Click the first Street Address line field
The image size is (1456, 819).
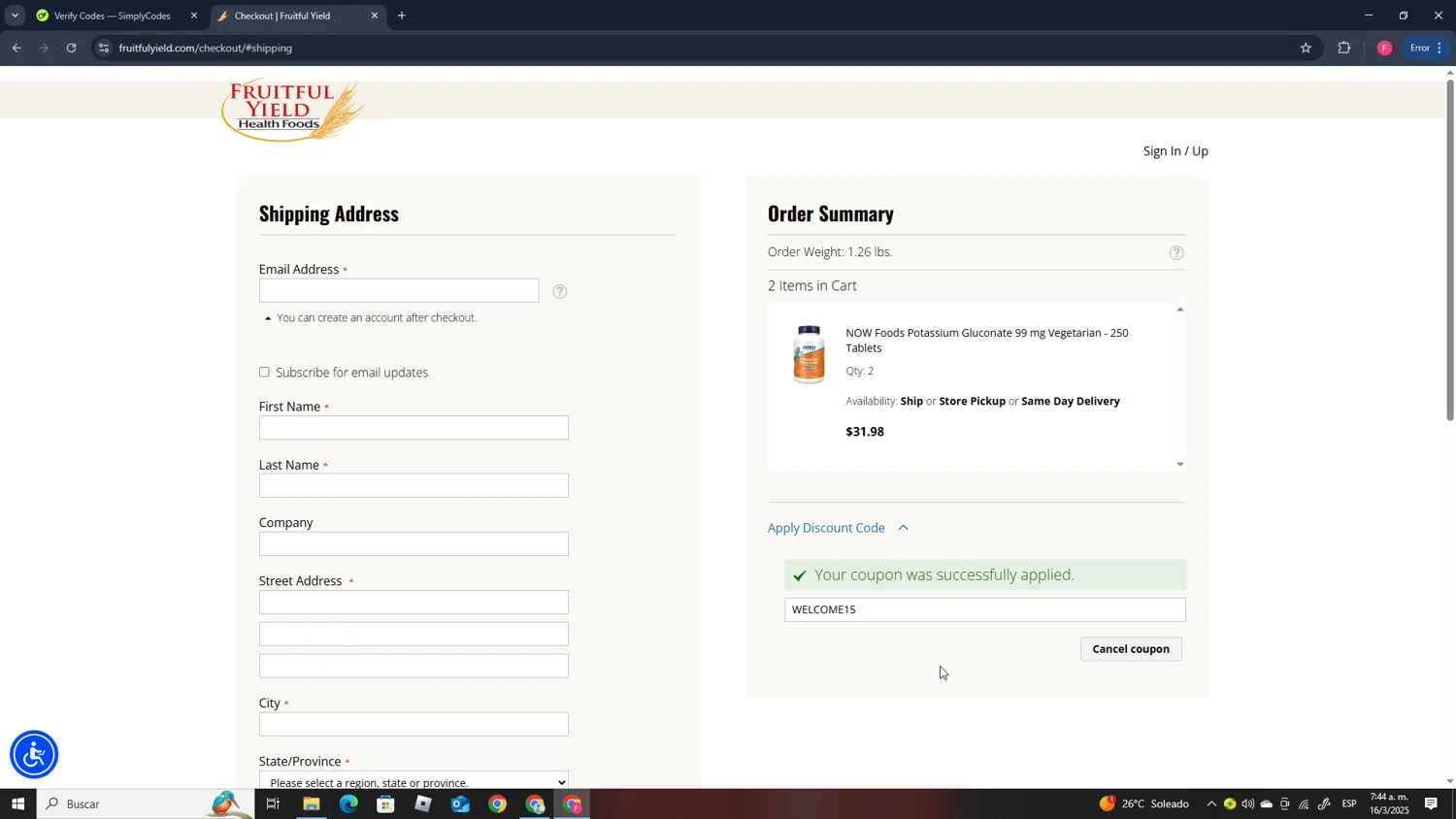pyautogui.click(x=414, y=603)
